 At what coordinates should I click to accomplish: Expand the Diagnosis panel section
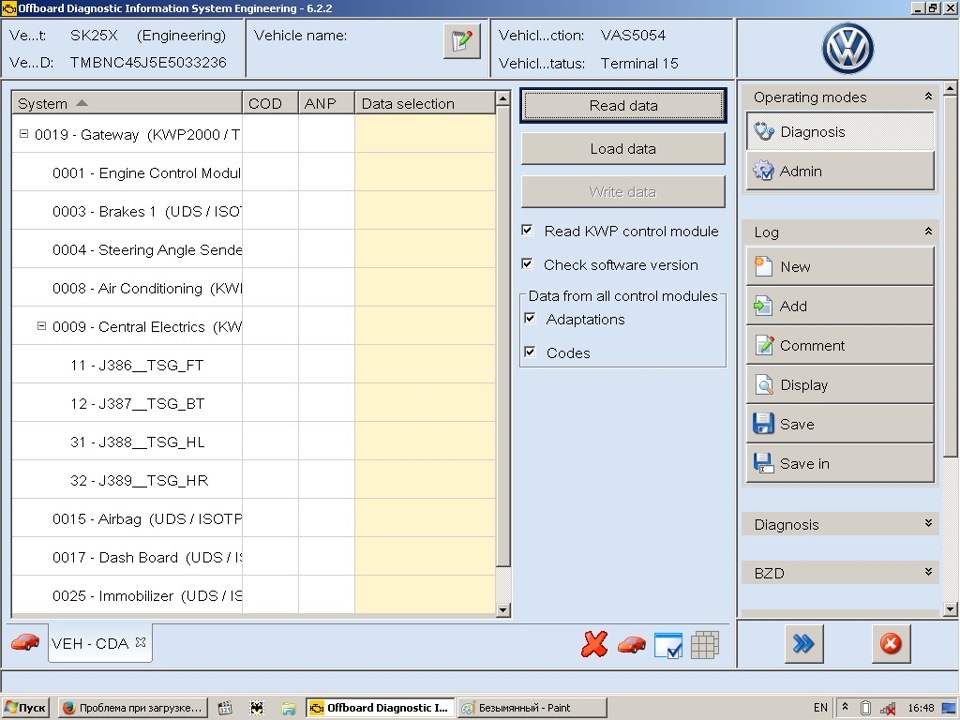click(928, 523)
